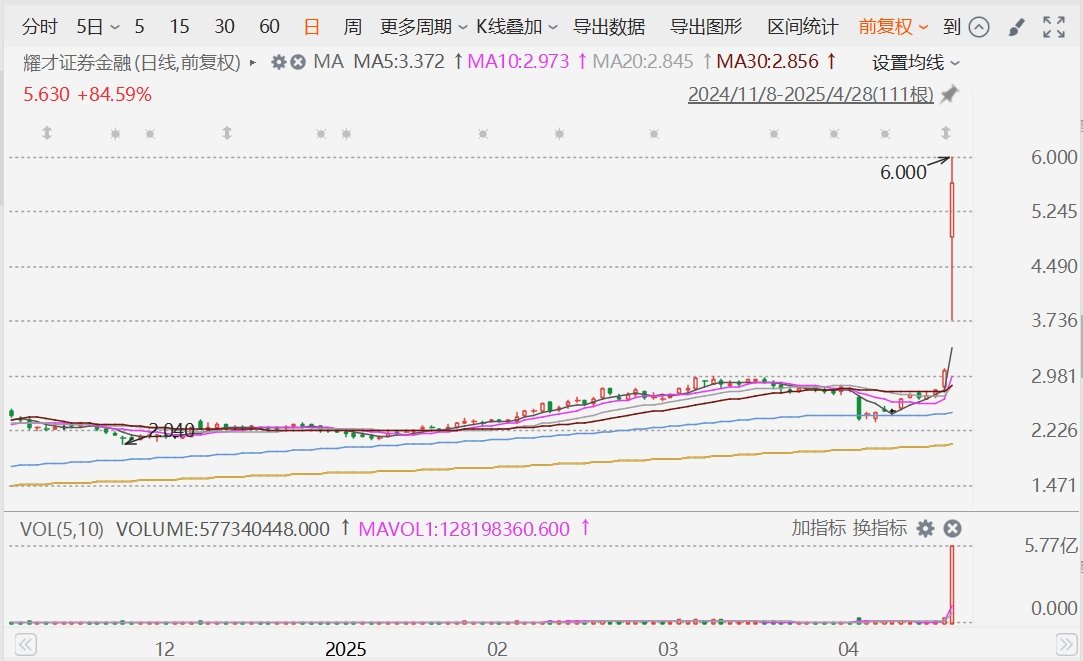Image resolution: width=1083 pixels, height=661 pixels.
Task: Click the 5.77亿 volume axis label
Action: (1051, 546)
